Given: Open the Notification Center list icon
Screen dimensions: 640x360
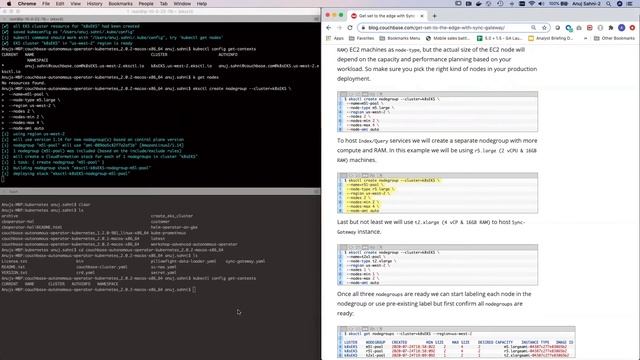Looking at the screenshot, I should 629,4.
